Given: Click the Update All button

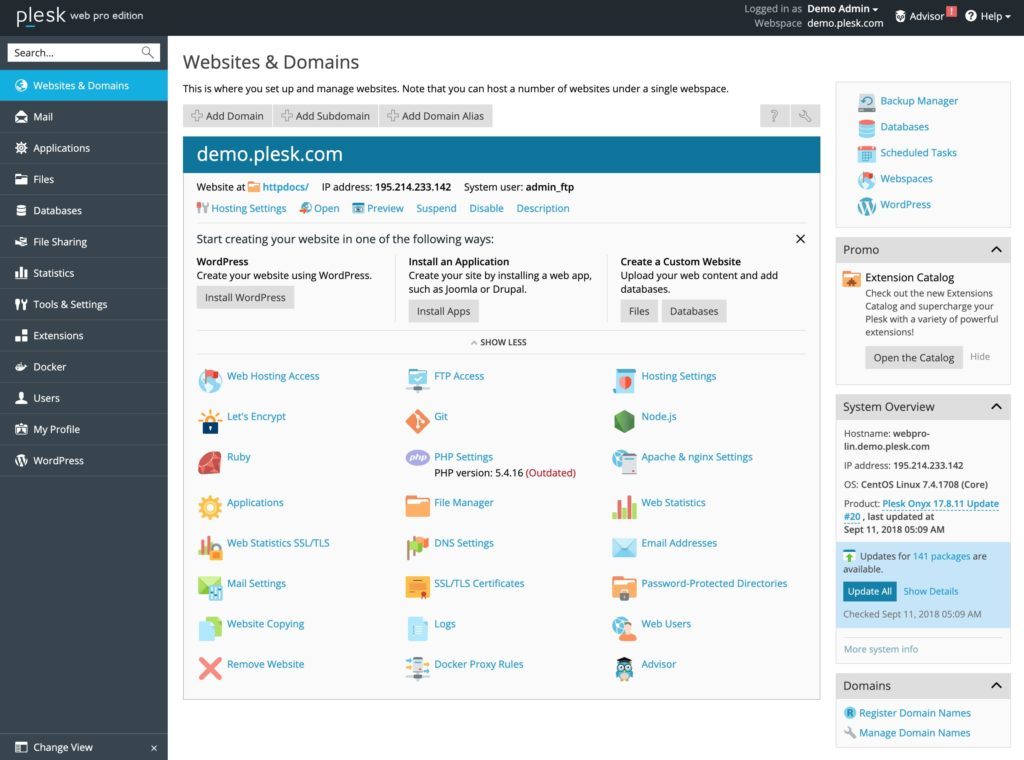Looking at the screenshot, I should tap(869, 592).
